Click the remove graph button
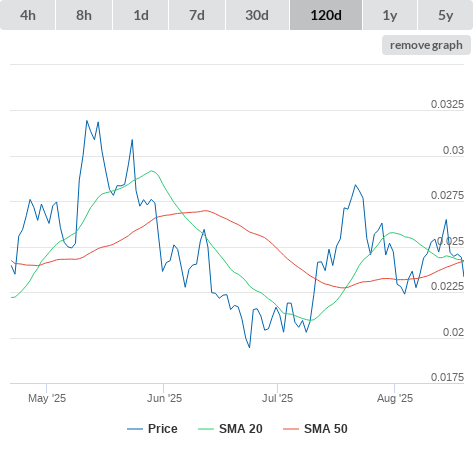Viewport: 474px width, 455px height. tap(426, 45)
